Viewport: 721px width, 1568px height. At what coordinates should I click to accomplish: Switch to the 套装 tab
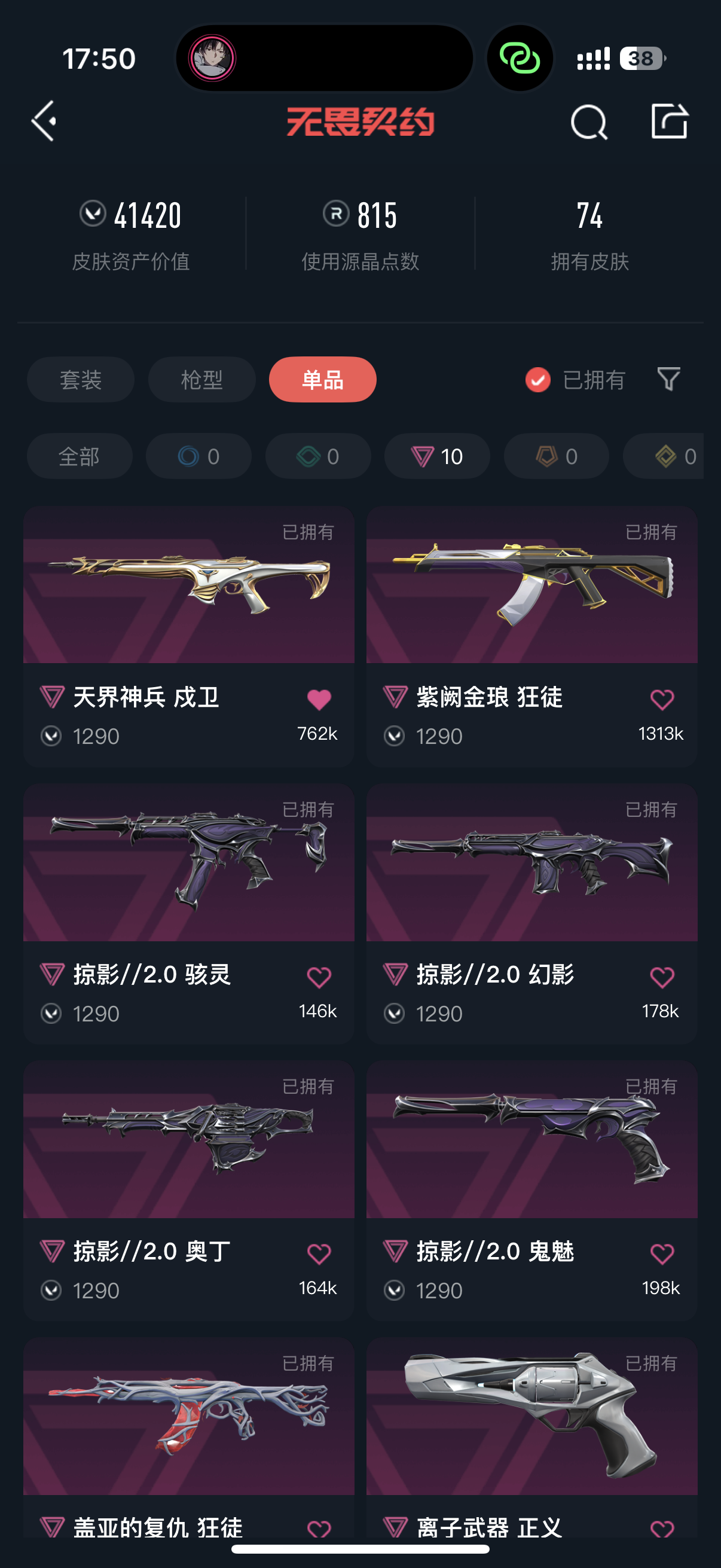point(80,379)
